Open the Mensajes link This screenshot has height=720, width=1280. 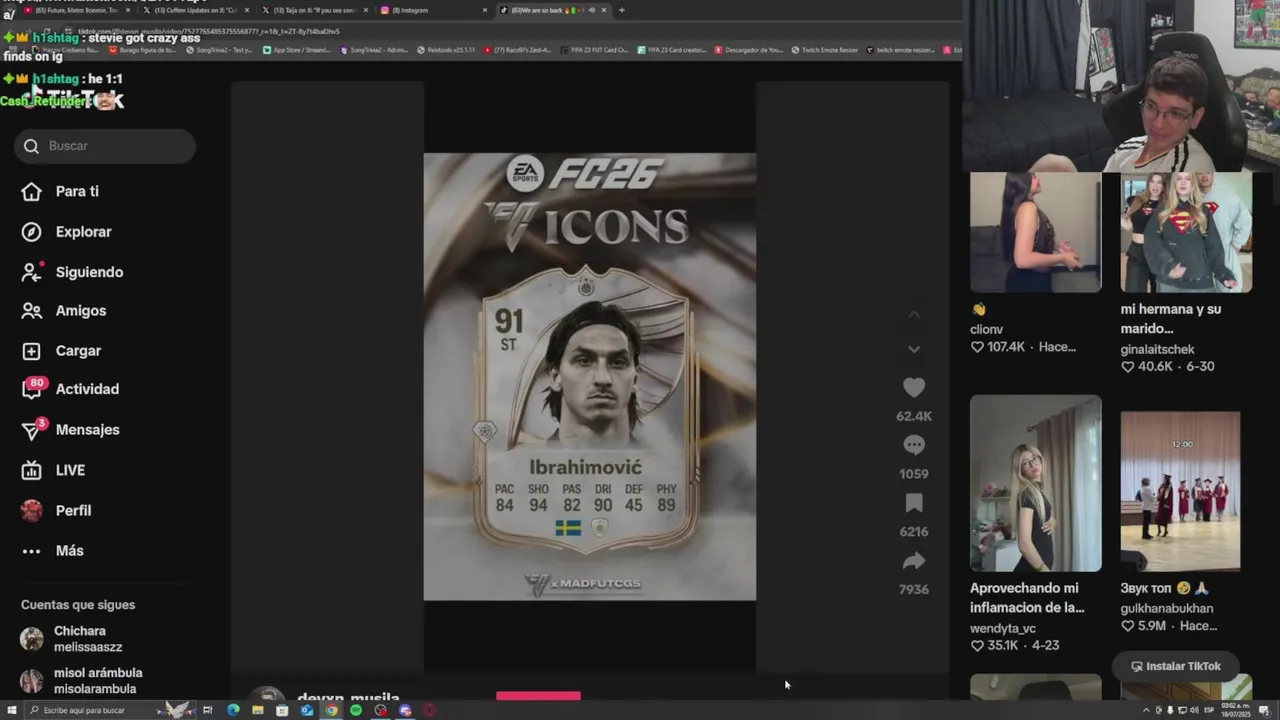(x=87, y=430)
